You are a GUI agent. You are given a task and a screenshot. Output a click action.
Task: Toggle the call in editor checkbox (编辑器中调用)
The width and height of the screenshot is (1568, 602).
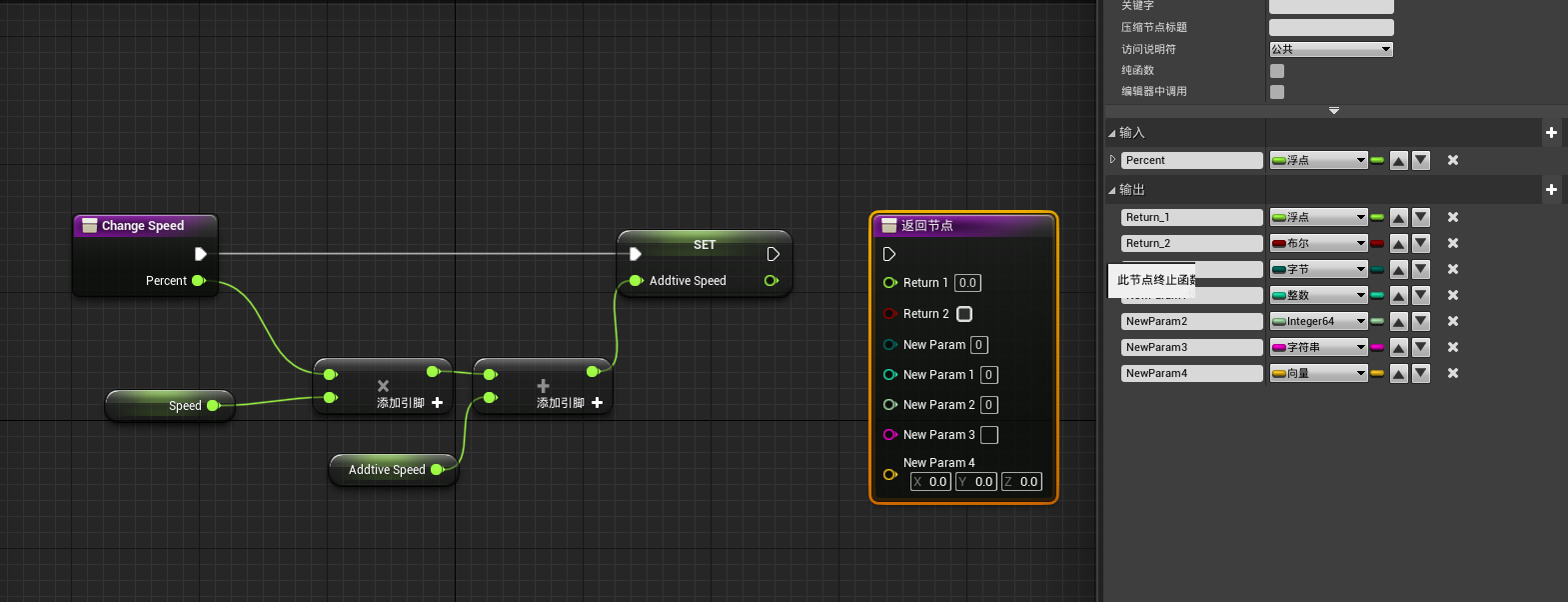pos(1277,92)
